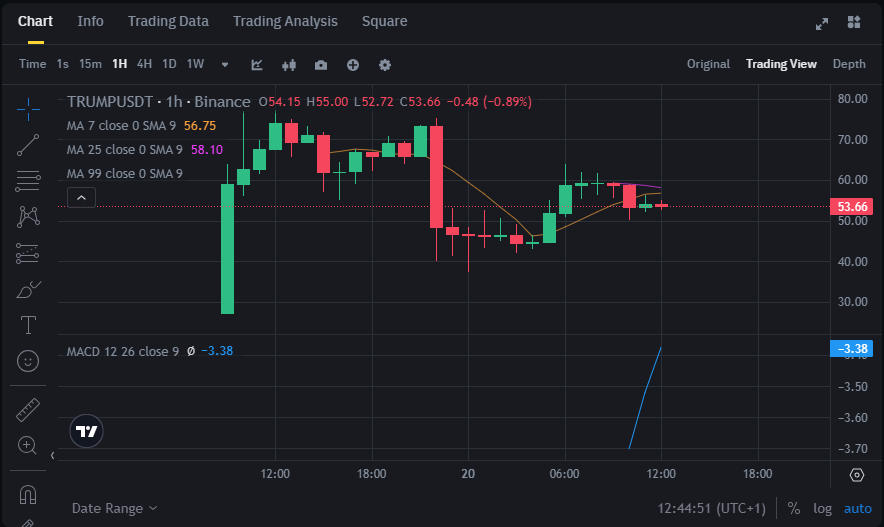The width and height of the screenshot is (884, 527).
Task: Change the candlestick chart type
Action: [x=289, y=65]
